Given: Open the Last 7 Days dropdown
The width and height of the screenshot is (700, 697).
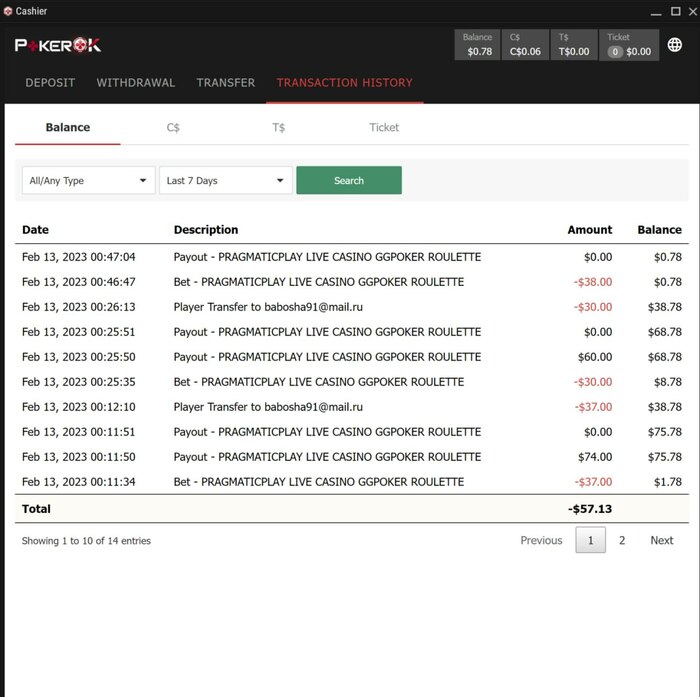Looking at the screenshot, I should 226,180.
